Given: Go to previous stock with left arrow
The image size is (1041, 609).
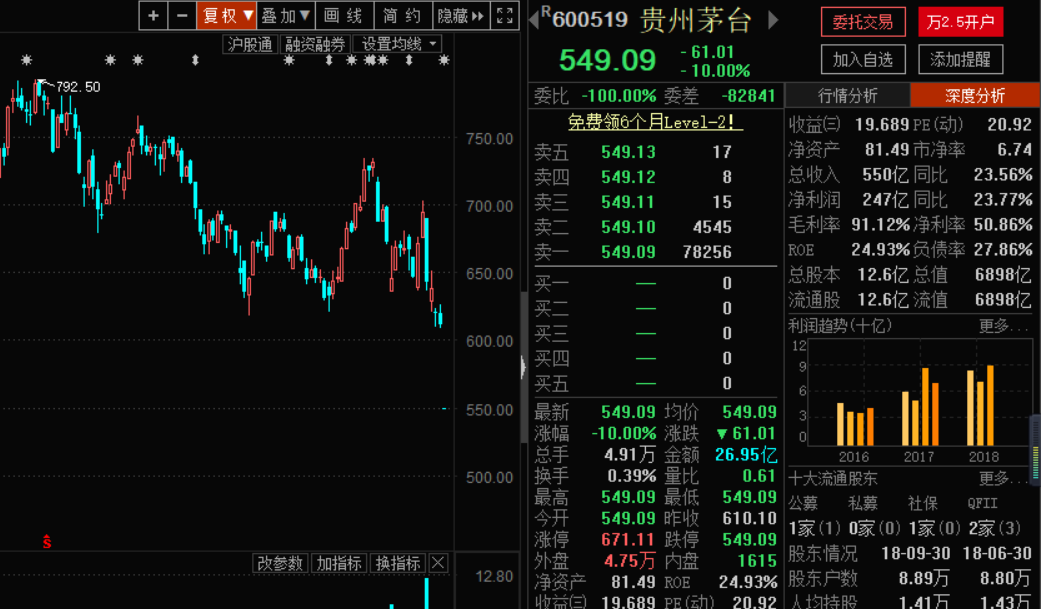Looking at the screenshot, I should tap(534, 20).
